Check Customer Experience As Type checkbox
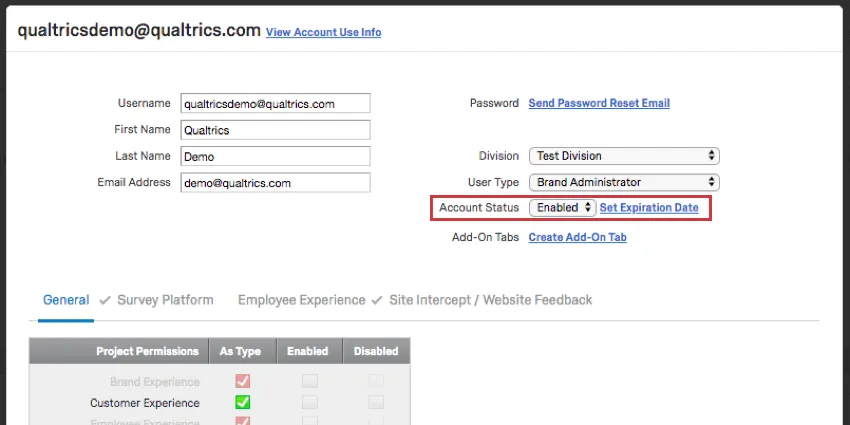The image size is (850, 425). click(242, 403)
